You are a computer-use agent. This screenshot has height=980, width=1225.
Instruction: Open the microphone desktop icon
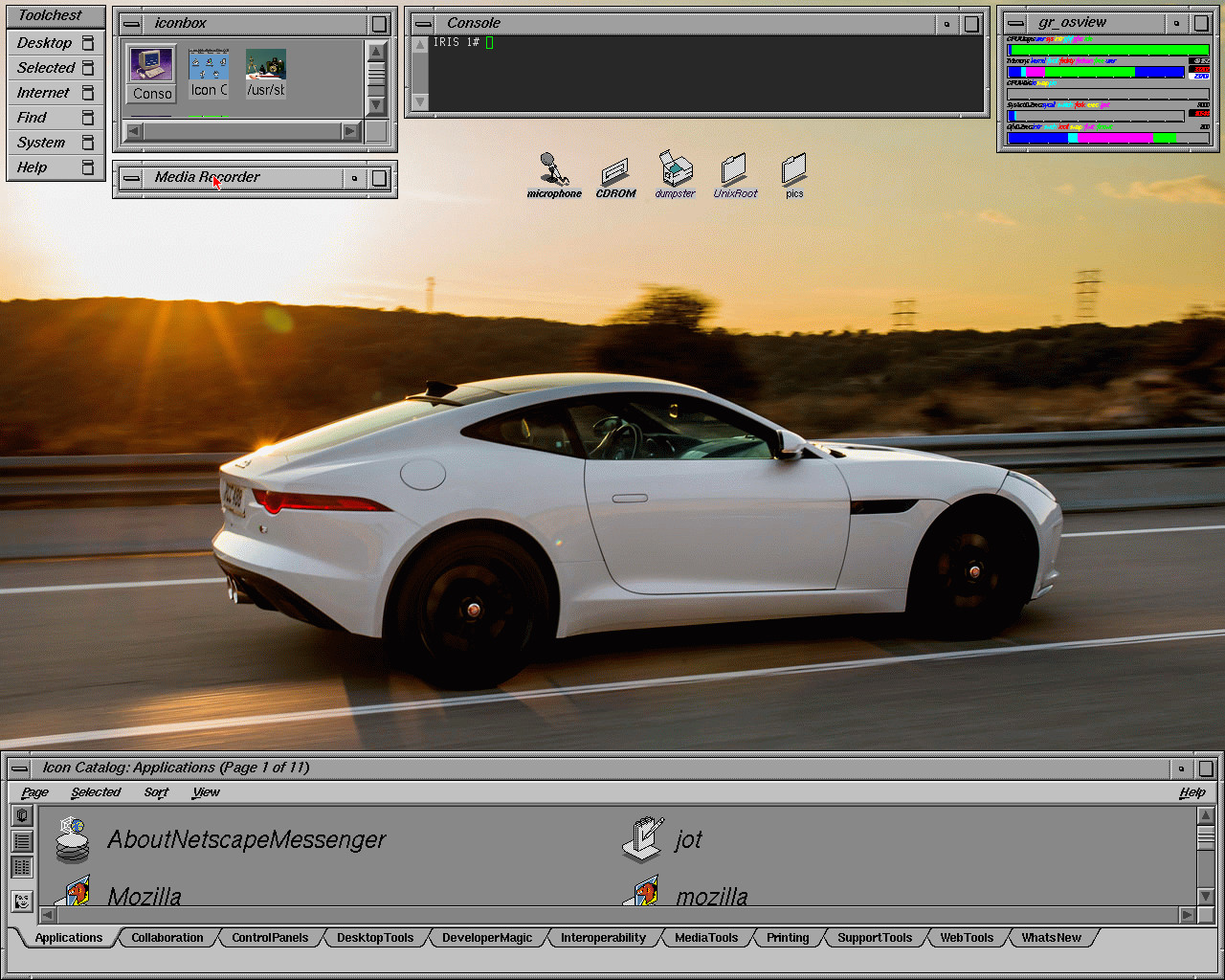click(x=553, y=170)
